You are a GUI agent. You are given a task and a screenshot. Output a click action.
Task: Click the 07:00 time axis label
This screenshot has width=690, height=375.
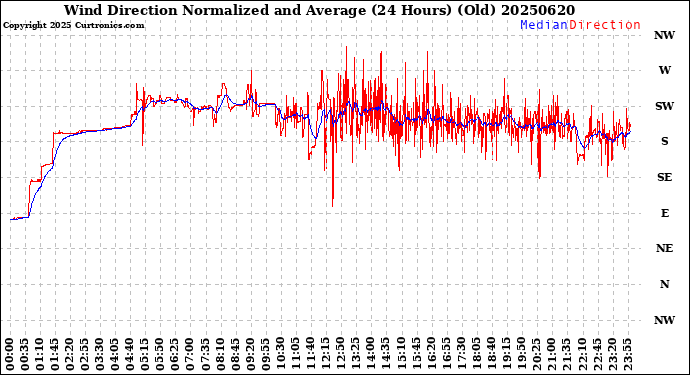pyautogui.click(x=190, y=355)
